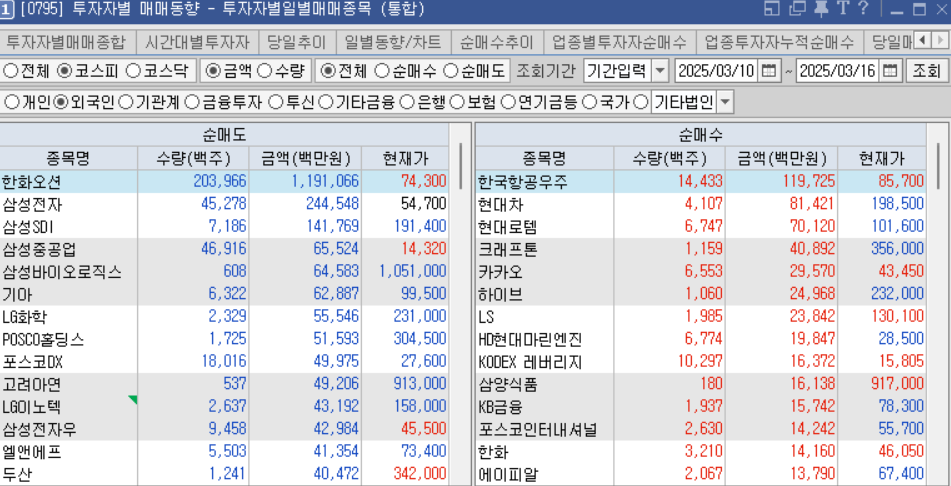
Task: Open calendar for start date 2025/03/10
Action: click(768, 70)
